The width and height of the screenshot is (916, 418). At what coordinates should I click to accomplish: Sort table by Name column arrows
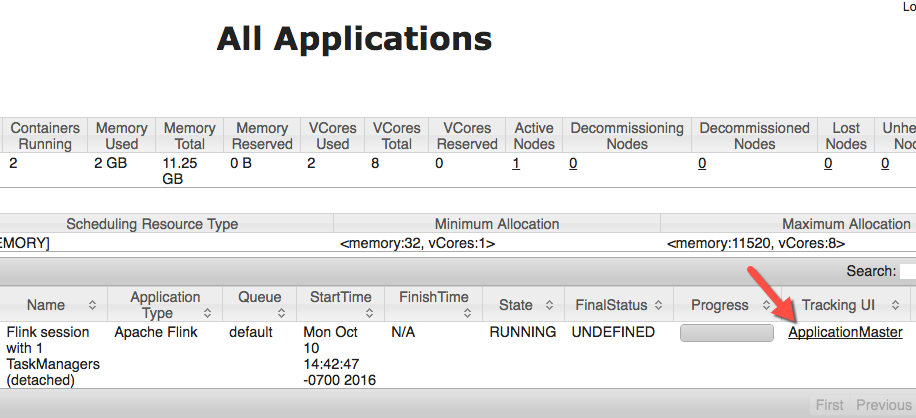click(x=93, y=305)
